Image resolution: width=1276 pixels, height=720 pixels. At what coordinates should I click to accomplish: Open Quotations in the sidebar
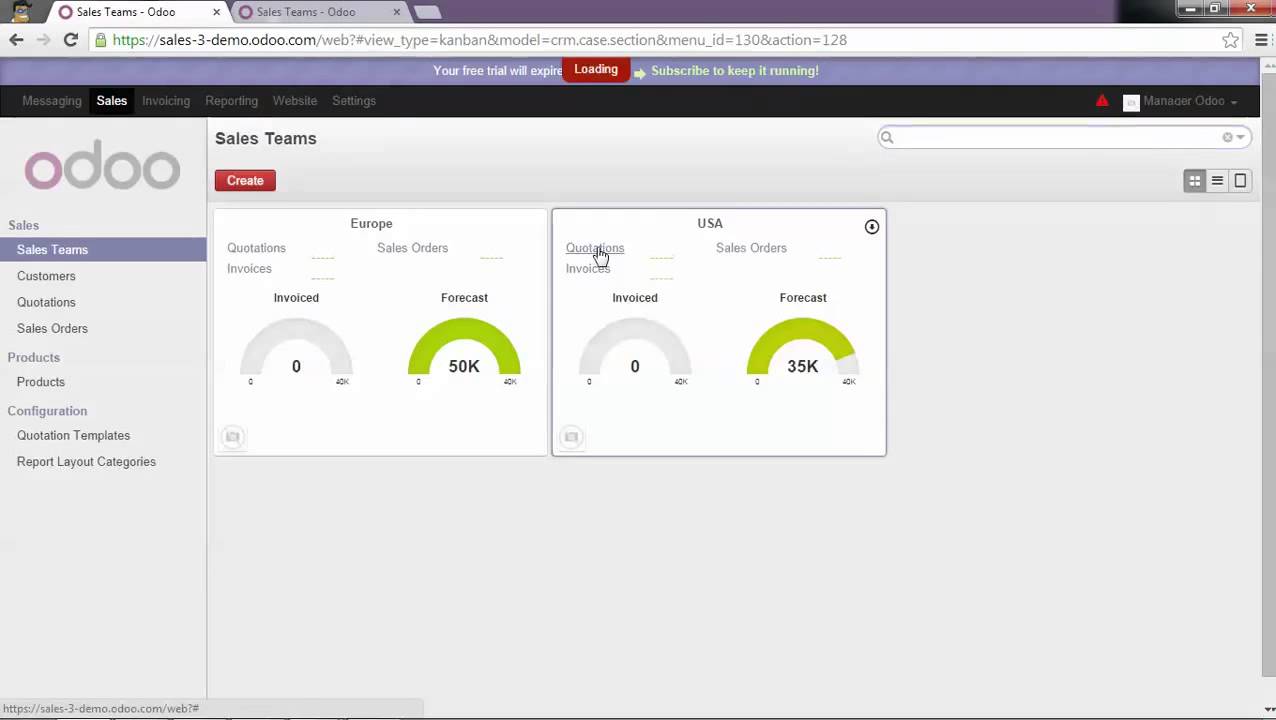pyautogui.click(x=46, y=302)
